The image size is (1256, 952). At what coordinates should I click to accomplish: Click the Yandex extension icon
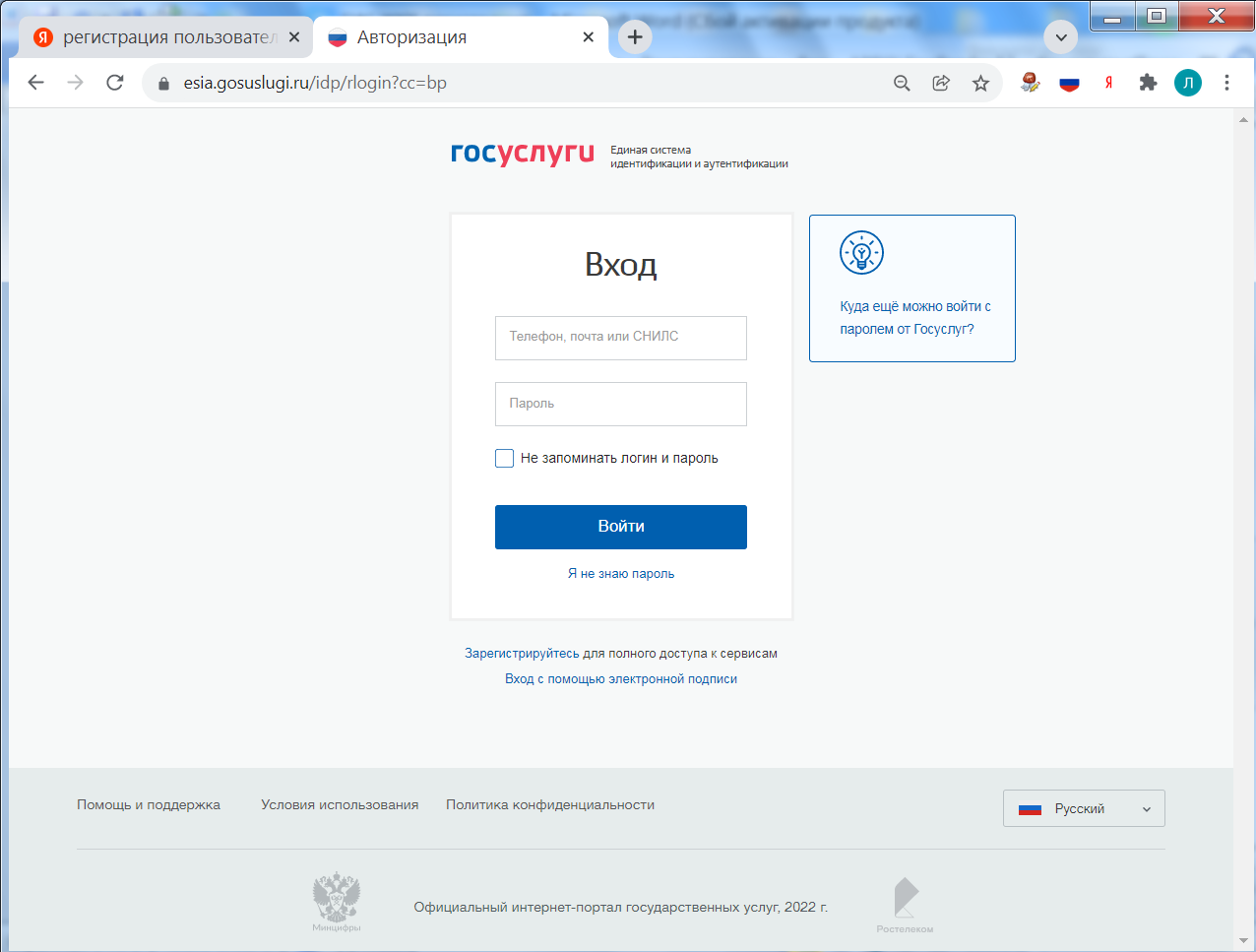pos(1108,84)
